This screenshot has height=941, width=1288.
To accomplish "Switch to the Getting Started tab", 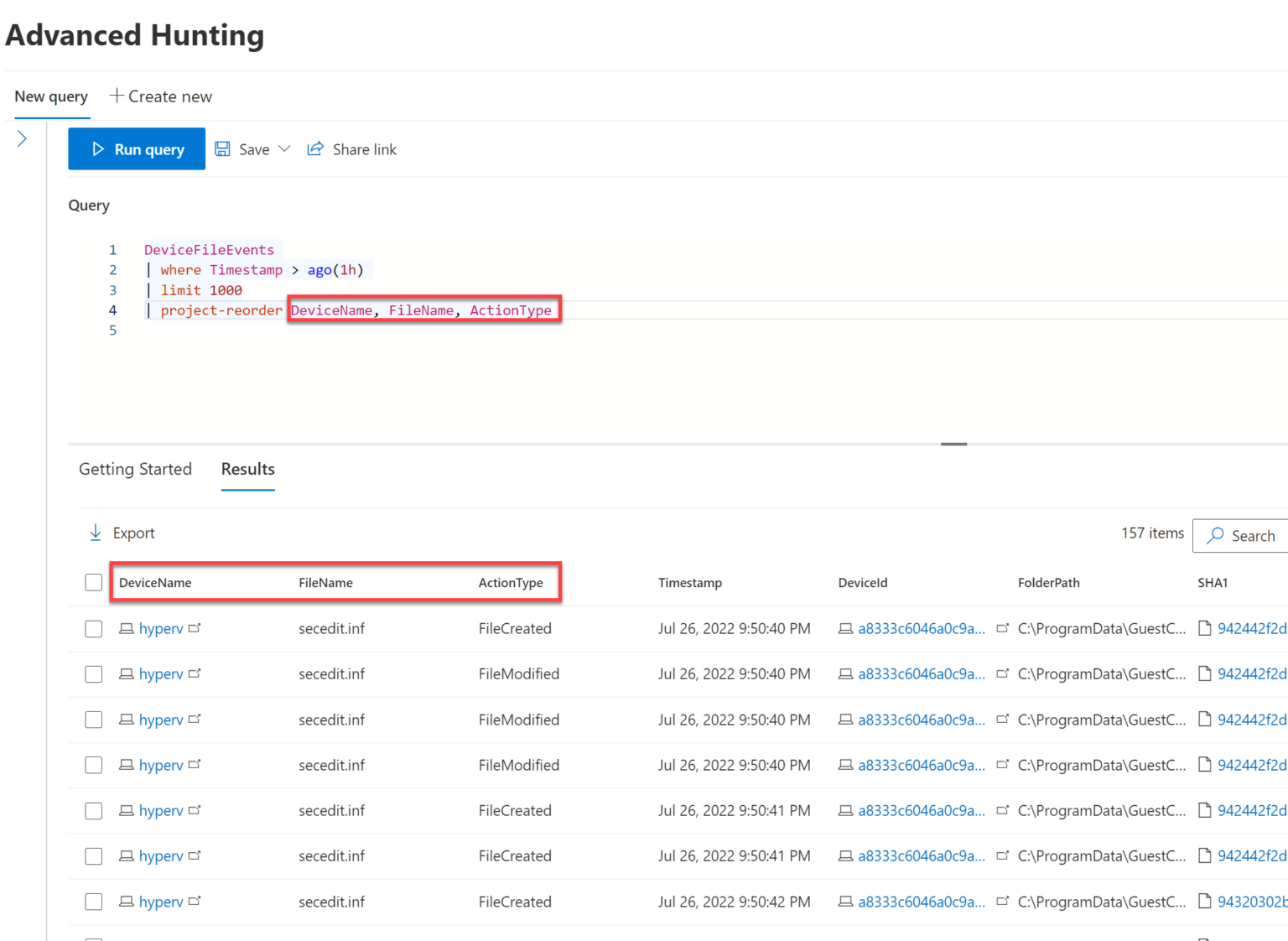I will point(135,469).
